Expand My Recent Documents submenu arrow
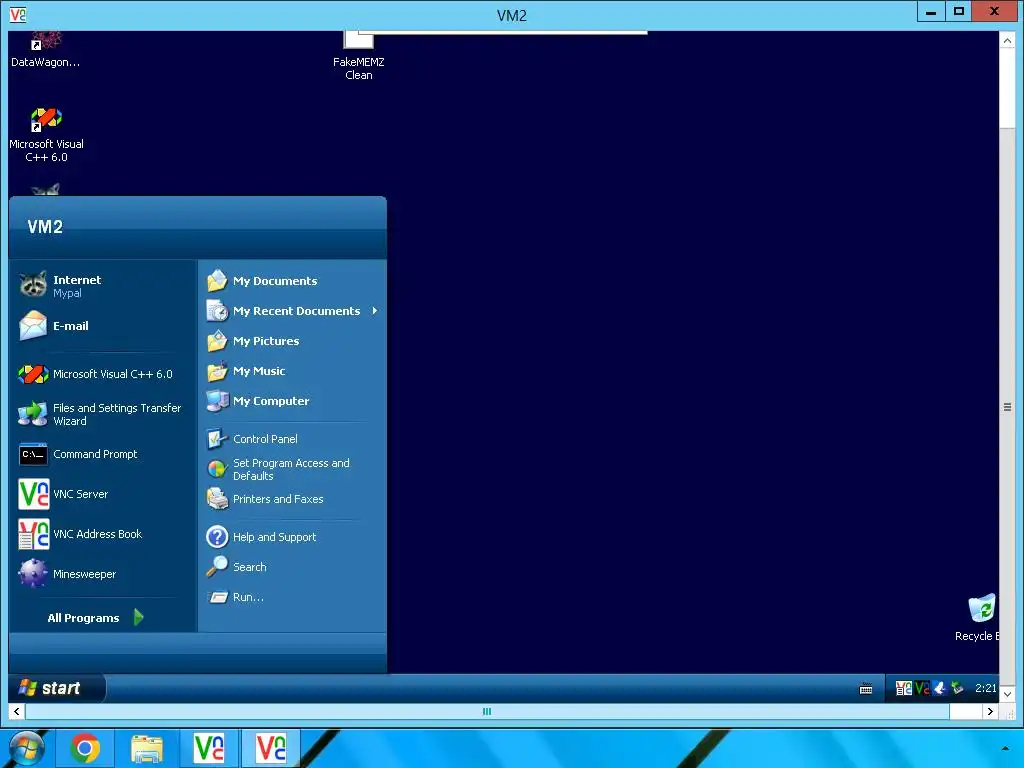 (374, 311)
